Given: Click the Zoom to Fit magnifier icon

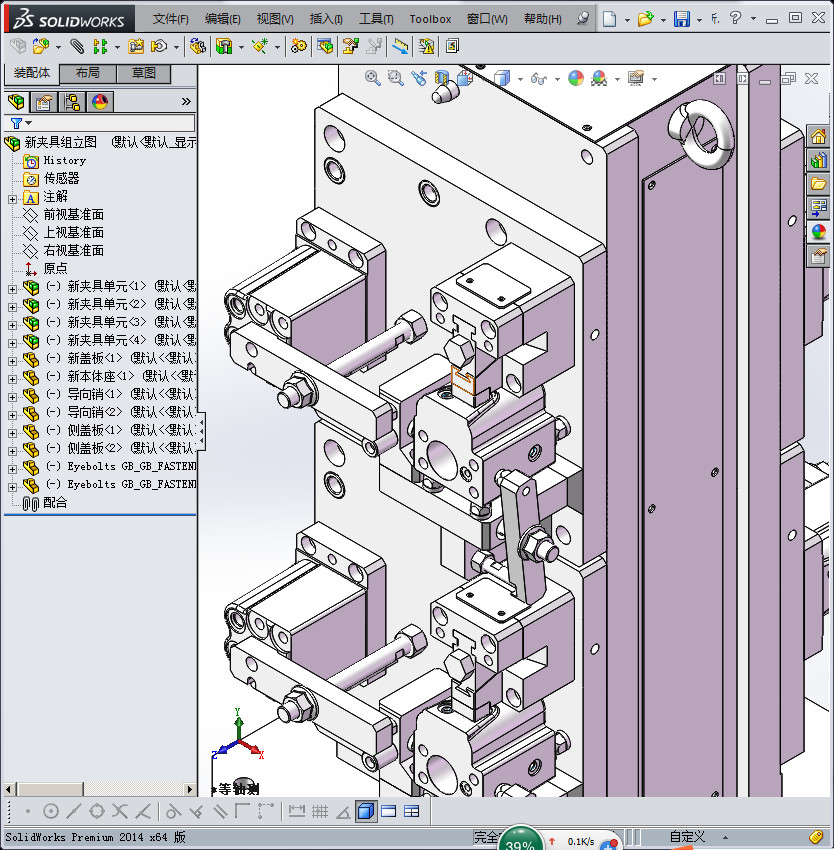Looking at the screenshot, I should coord(373,78).
